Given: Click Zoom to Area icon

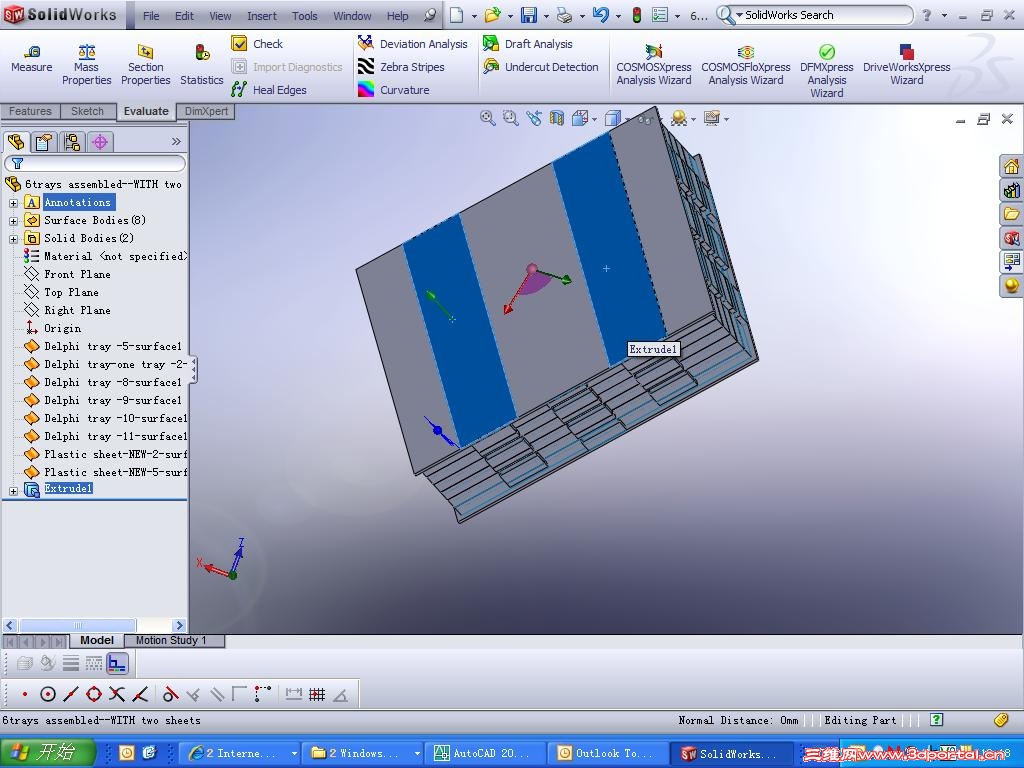Looking at the screenshot, I should pyautogui.click(x=510, y=118).
